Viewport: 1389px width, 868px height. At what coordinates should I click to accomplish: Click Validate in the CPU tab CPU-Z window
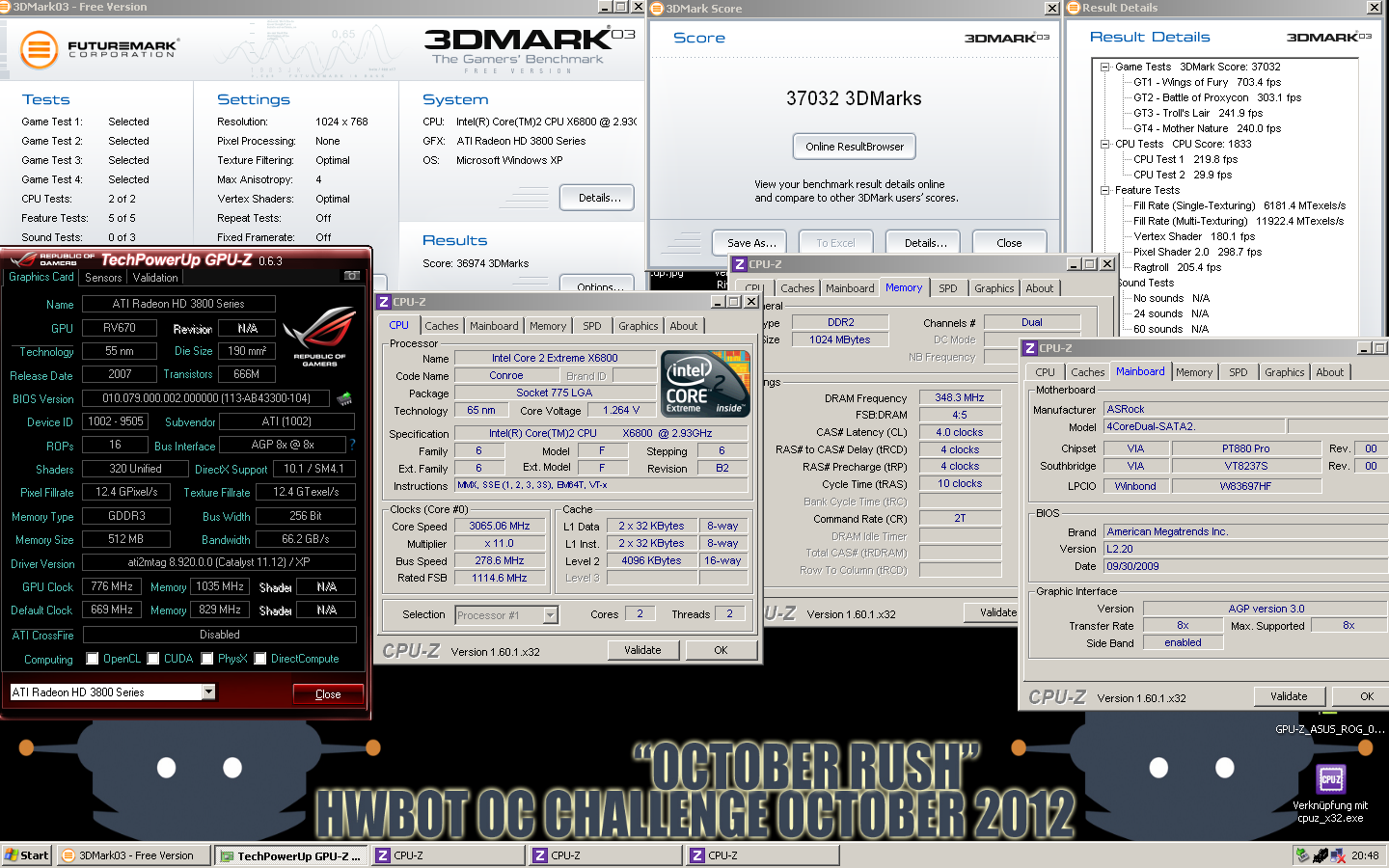pos(642,650)
